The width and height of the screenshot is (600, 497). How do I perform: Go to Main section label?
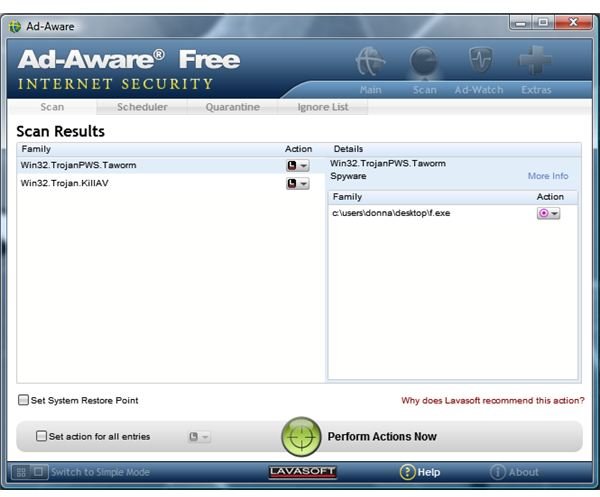370,90
